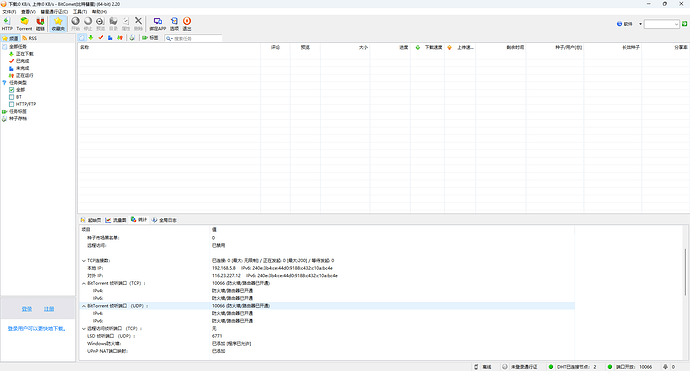The height and width of the screenshot is (371, 690).
Task: Switch to the start page bottom tab
Action: (91, 220)
